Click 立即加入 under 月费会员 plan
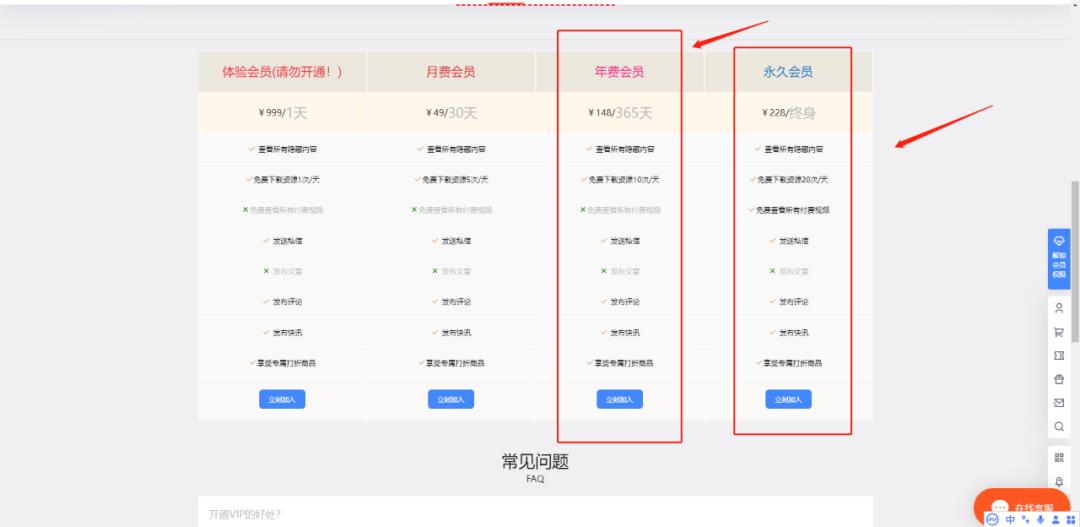This screenshot has width=1080, height=527. click(x=450, y=399)
